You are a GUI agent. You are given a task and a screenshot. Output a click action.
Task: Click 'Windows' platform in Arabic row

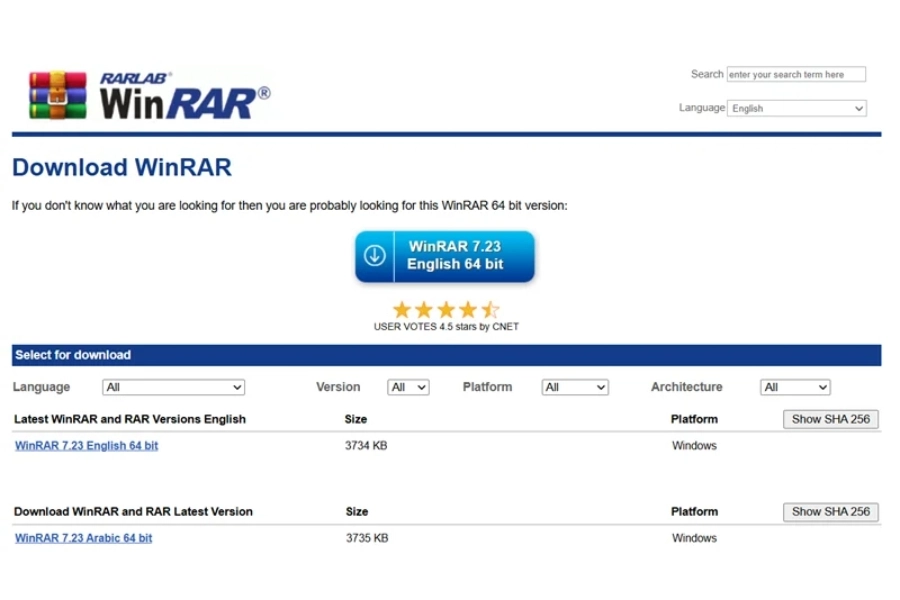[x=695, y=538]
